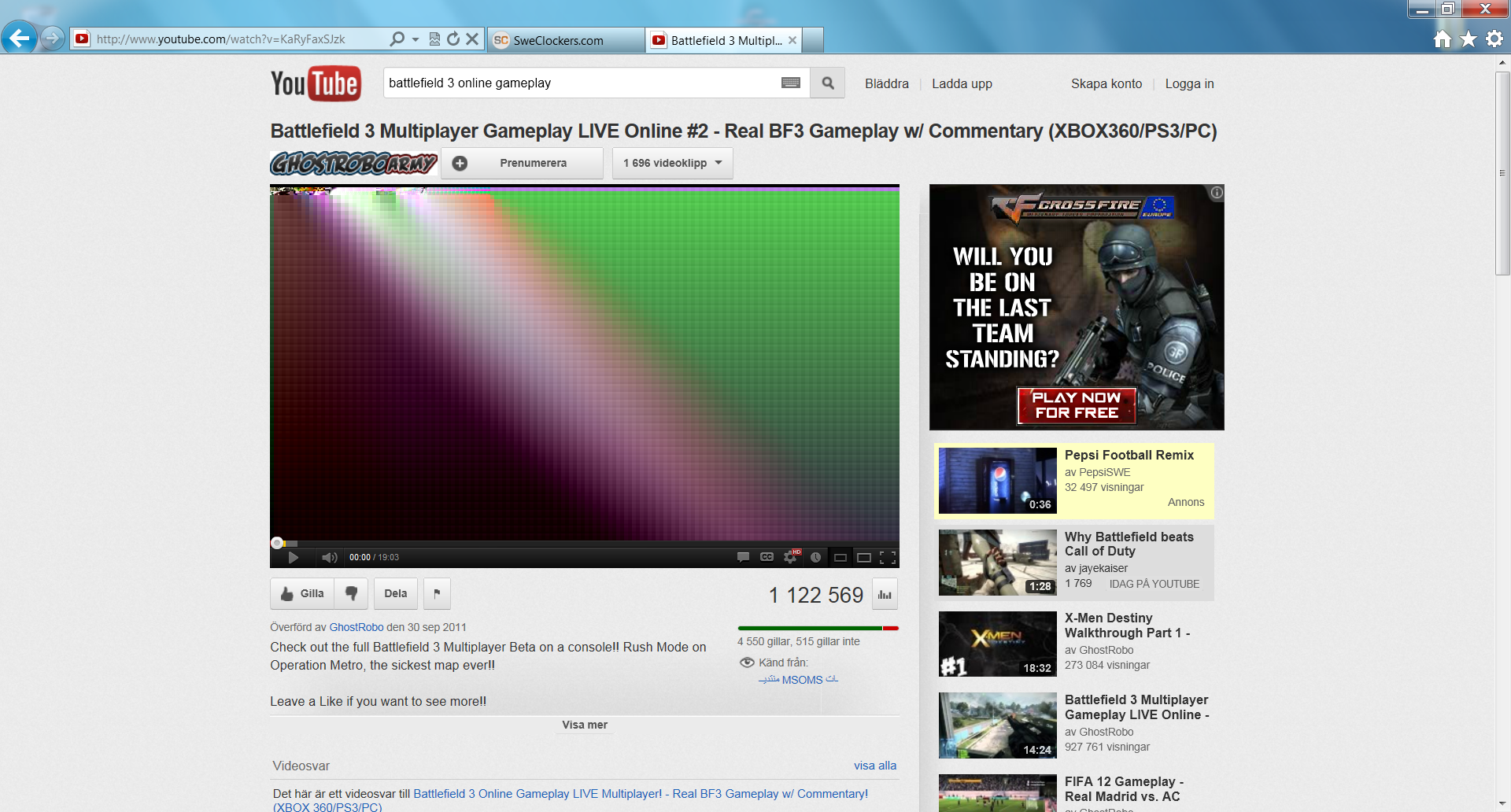
Task: Open GhostRoboArmy channel banner
Action: point(354,163)
